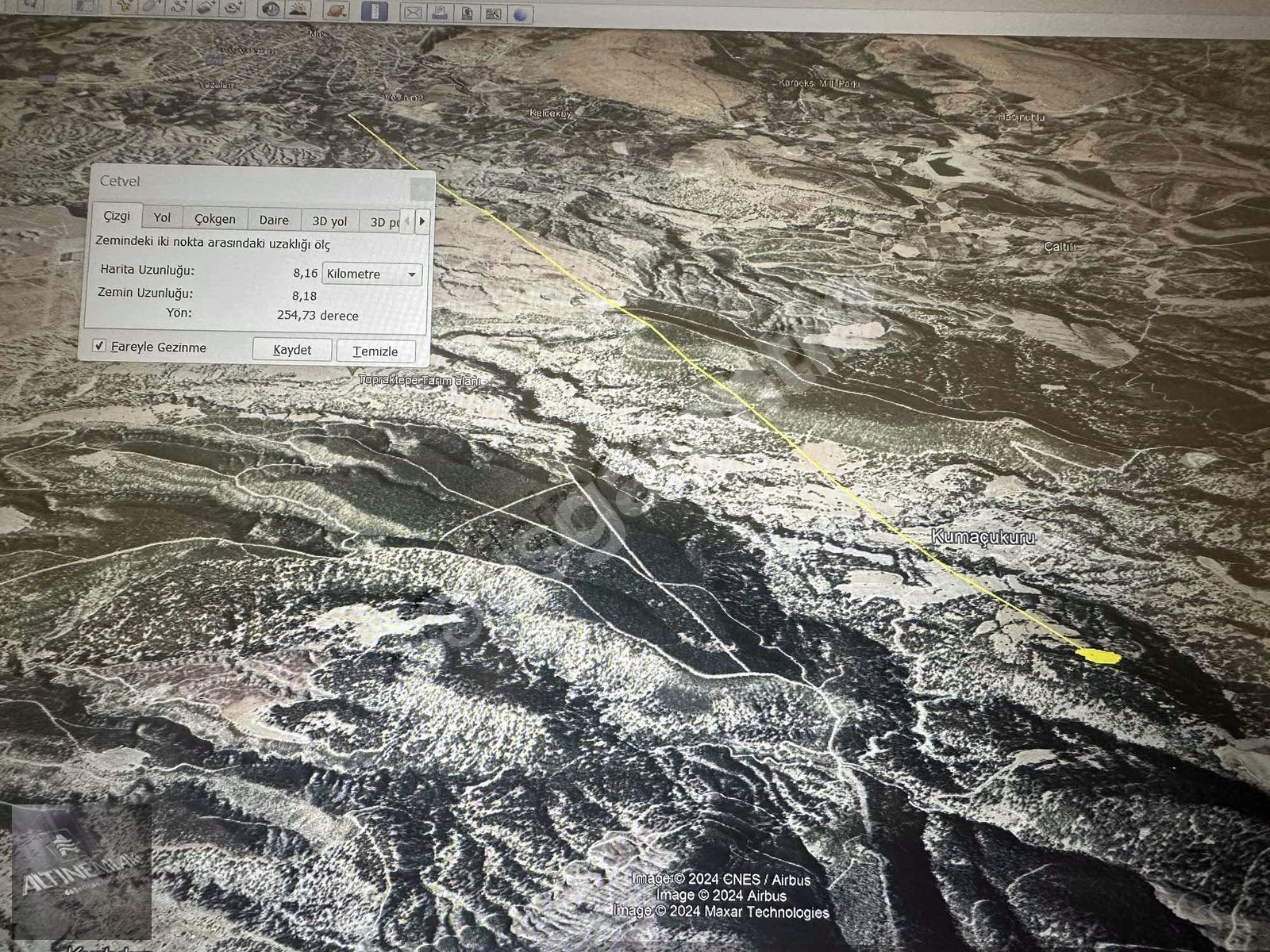1270x952 pixels.
Task: Toggle the Fareyle Gezinme checkbox
Action: pos(99,346)
